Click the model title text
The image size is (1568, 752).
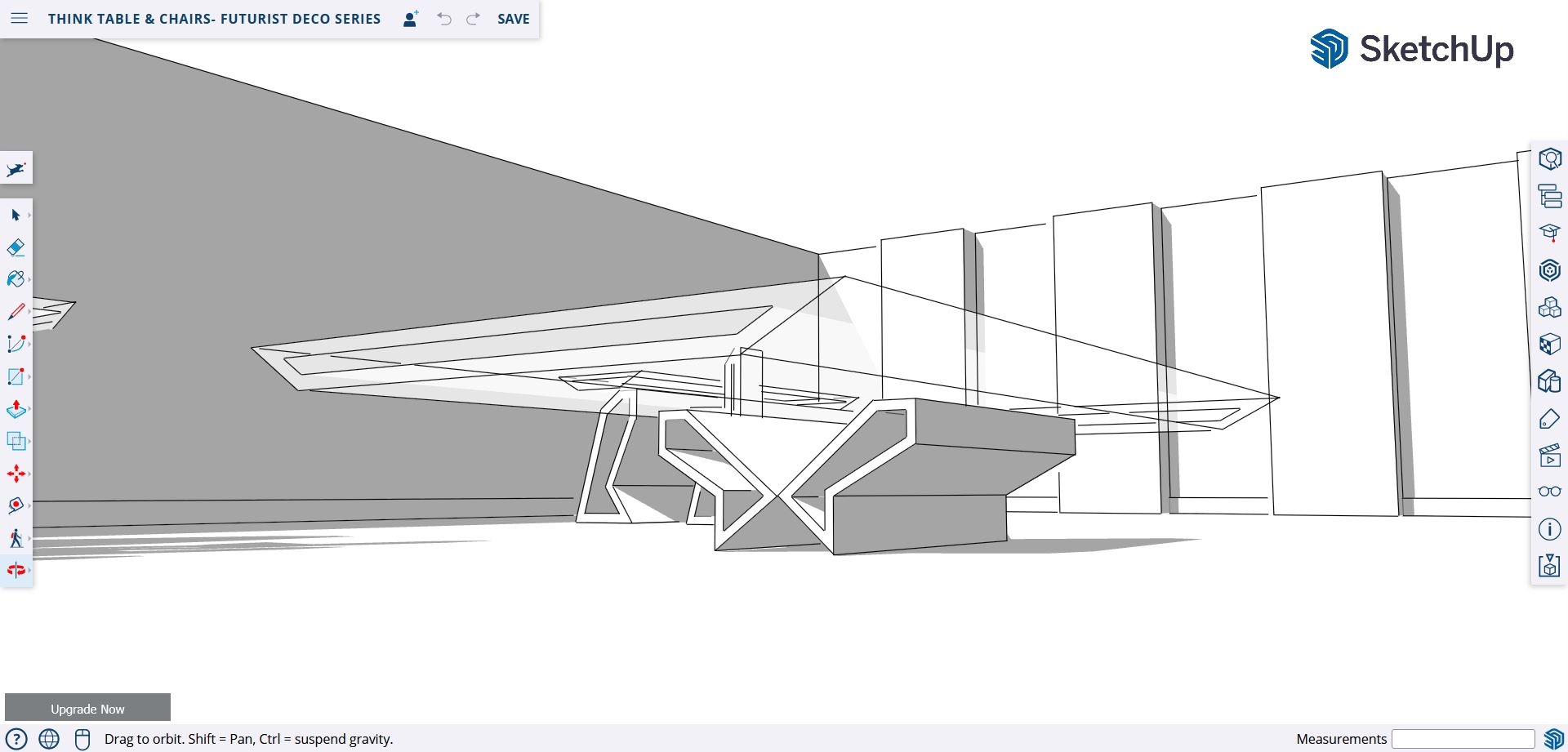(214, 19)
